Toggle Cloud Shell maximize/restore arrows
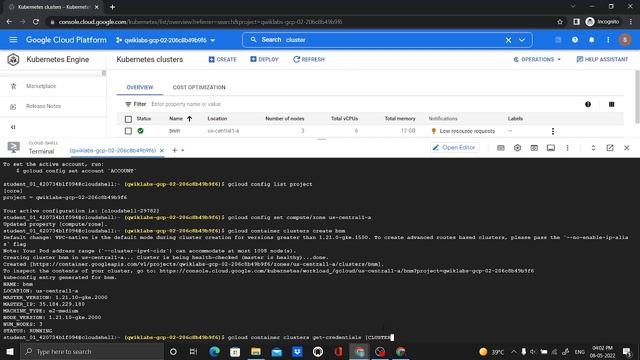This screenshot has width=640, height=360. tap(593, 148)
